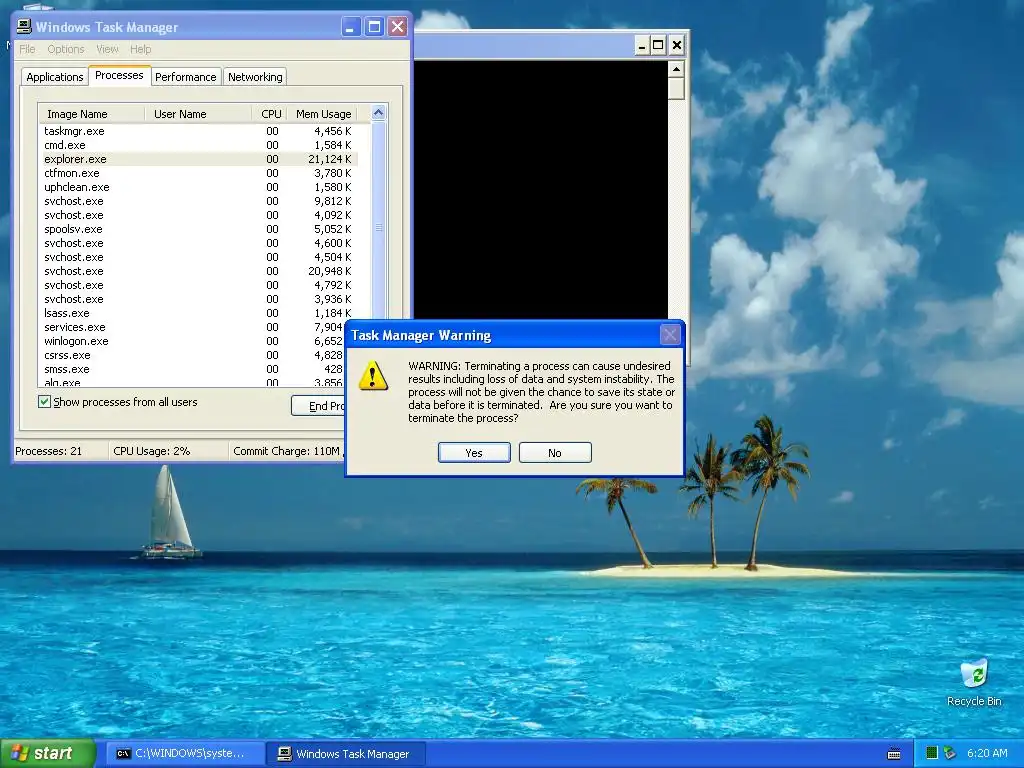This screenshot has height=768, width=1024.
Task: Click the Task Manager title bar icon
Action: tap(24, 26)
